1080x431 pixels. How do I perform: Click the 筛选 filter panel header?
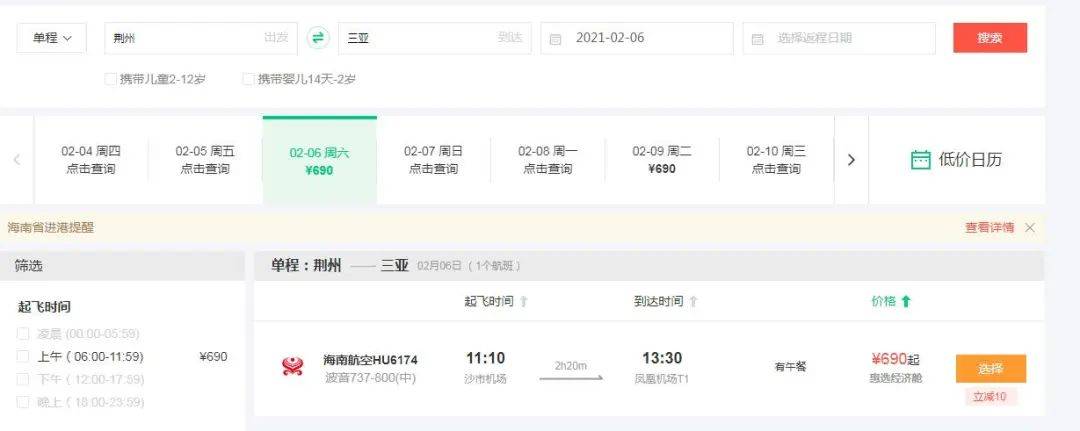[123, 266]
